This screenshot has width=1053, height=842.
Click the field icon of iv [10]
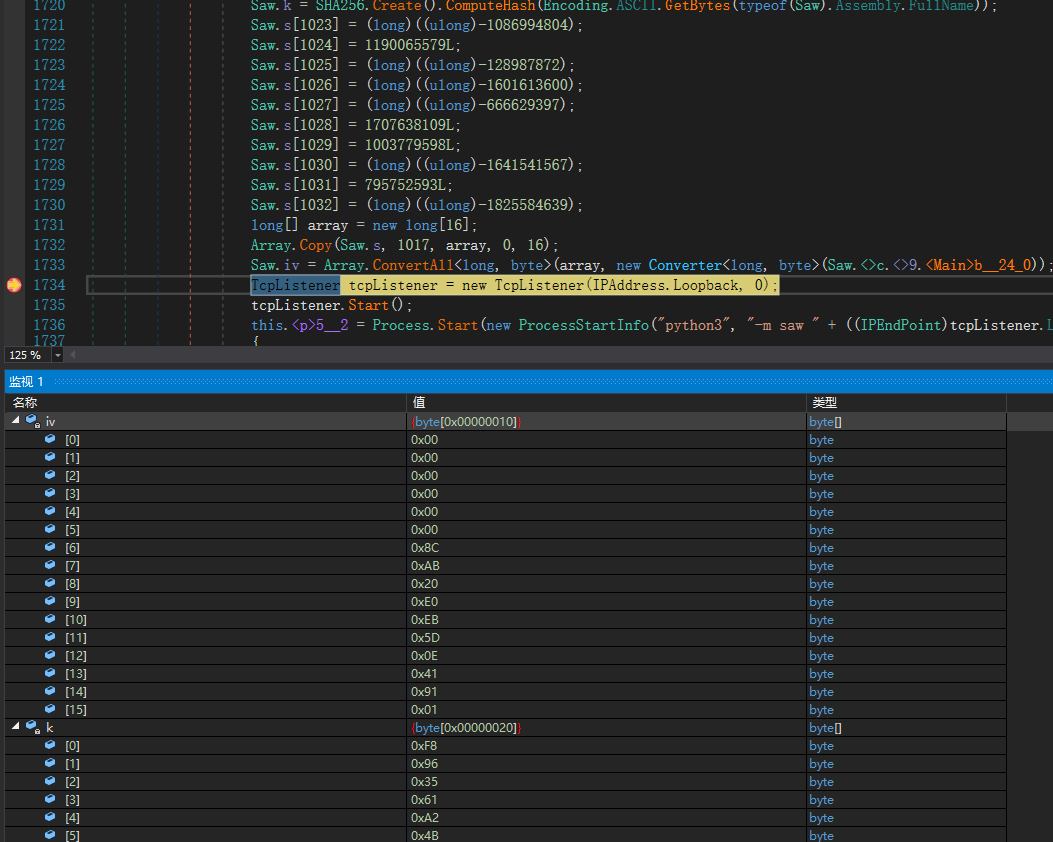pyautogui.click(x=50, y=619)
